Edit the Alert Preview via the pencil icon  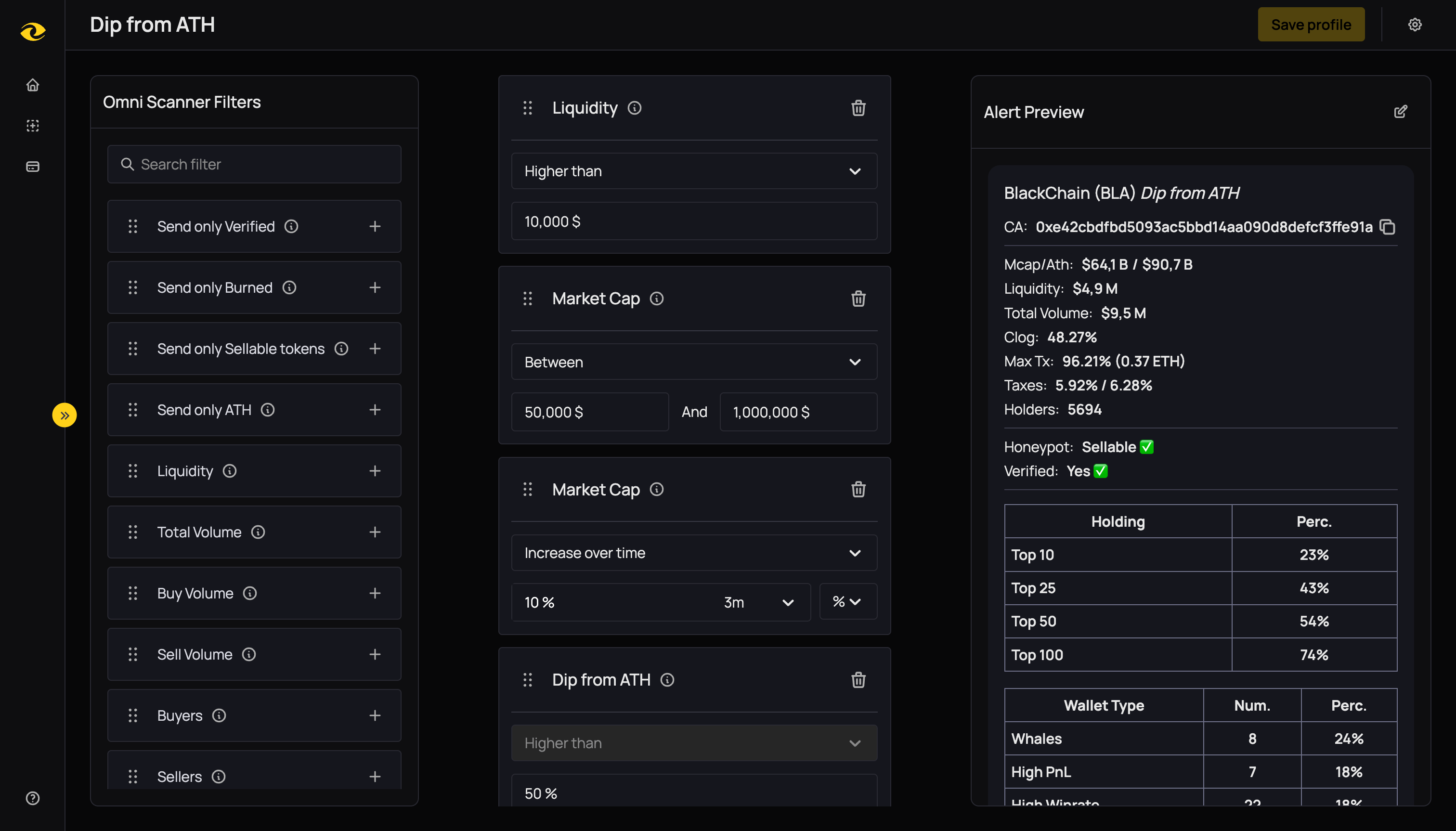[x=1401, y=111]
